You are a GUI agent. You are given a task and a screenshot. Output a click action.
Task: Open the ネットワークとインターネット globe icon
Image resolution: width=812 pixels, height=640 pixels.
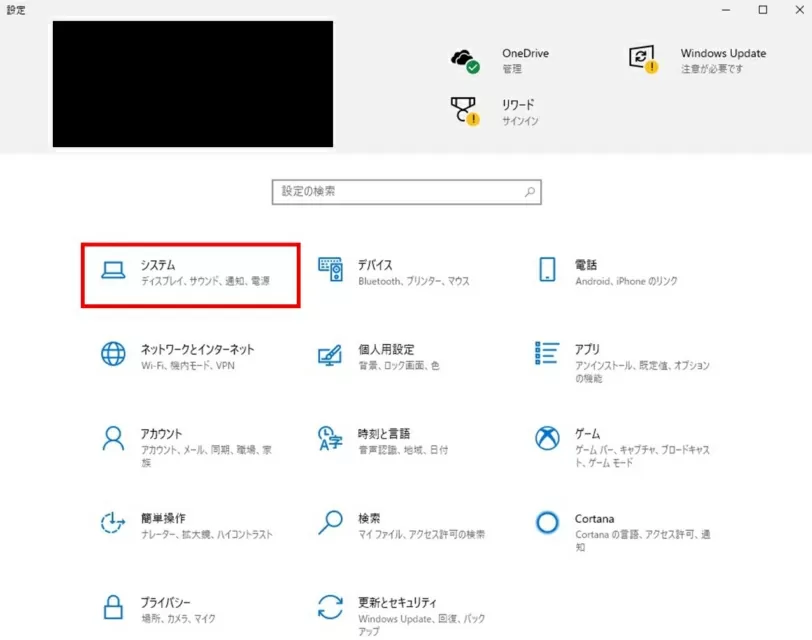click(113, 354)
